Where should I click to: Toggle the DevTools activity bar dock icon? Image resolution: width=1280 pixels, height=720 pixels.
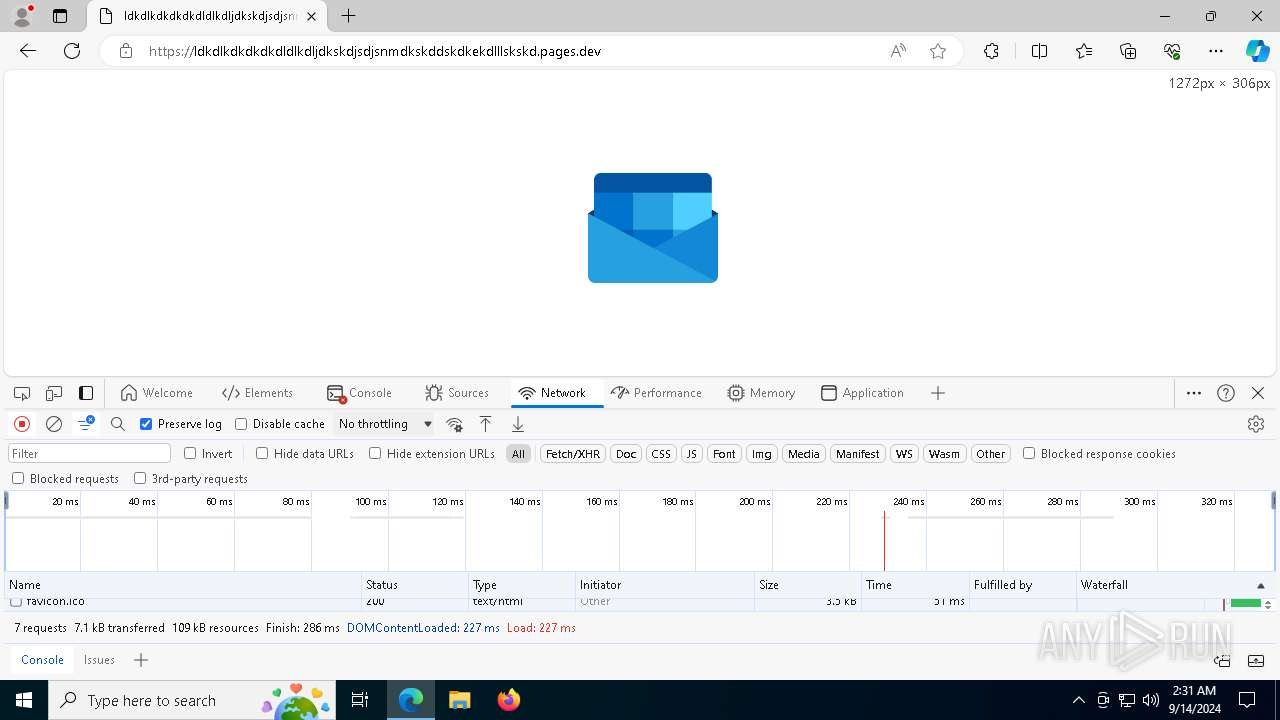coord(86,393)
